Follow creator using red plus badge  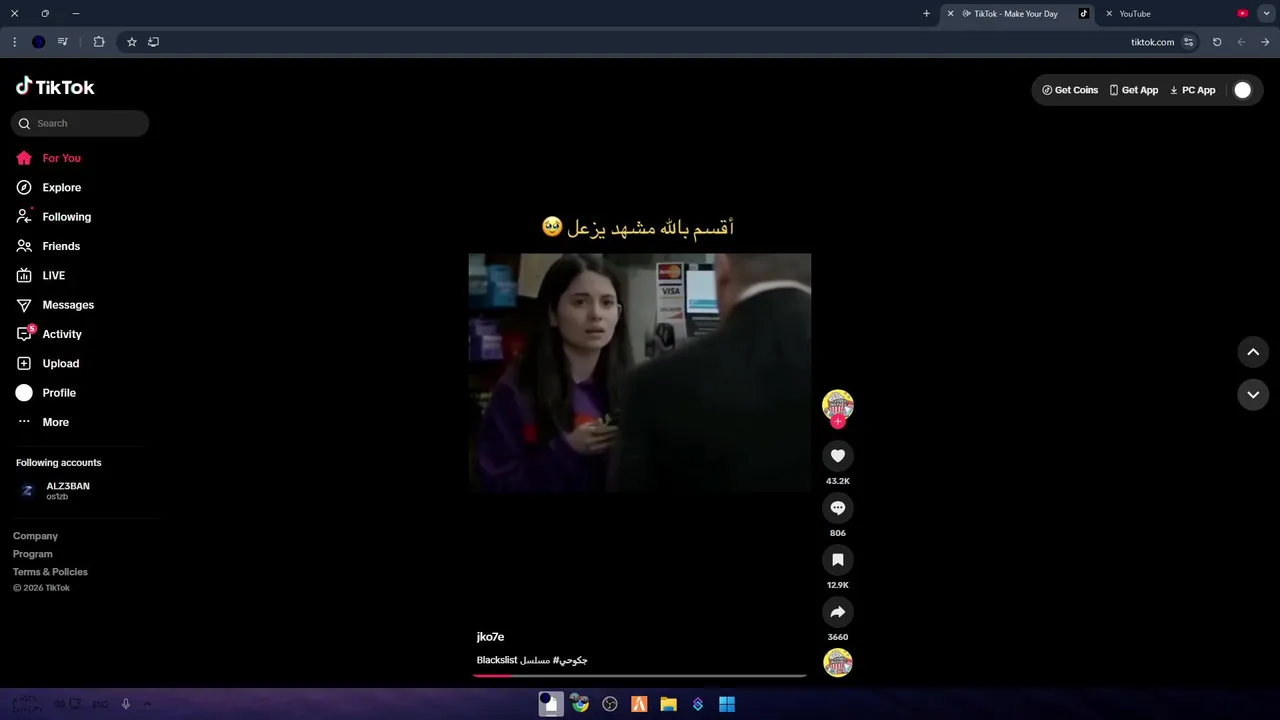coord(838,422)
